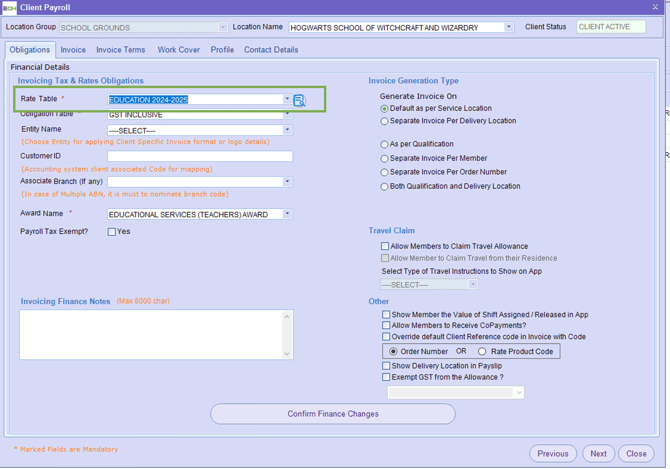Click the Rate Table search icon
Screen dimensions: 670x469
point(299,100)
